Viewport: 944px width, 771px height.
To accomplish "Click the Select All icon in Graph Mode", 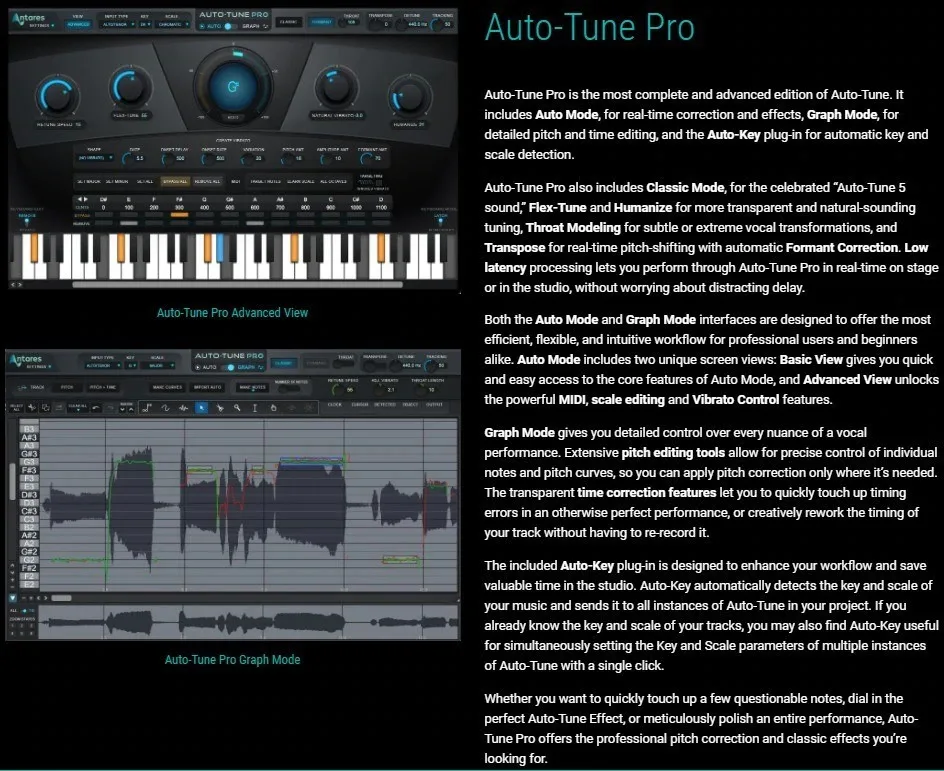I will [18, 406].
